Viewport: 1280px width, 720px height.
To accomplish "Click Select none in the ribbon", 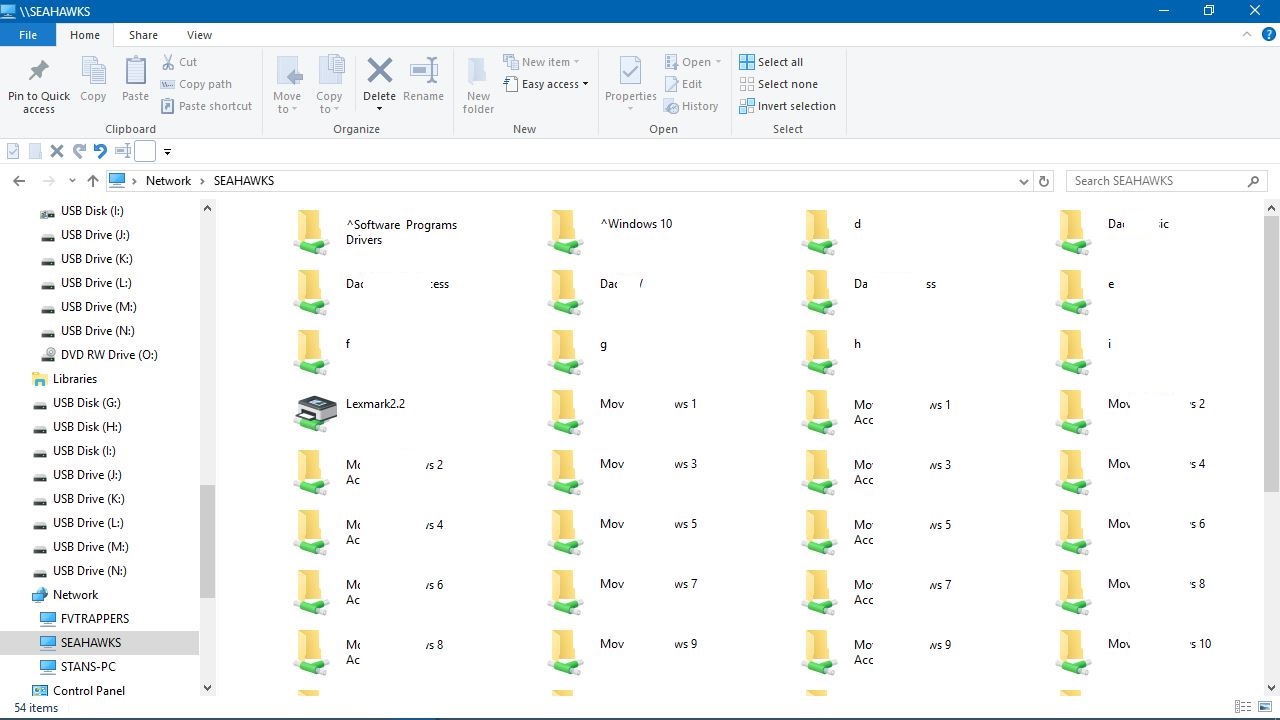I will coord(778,84).
